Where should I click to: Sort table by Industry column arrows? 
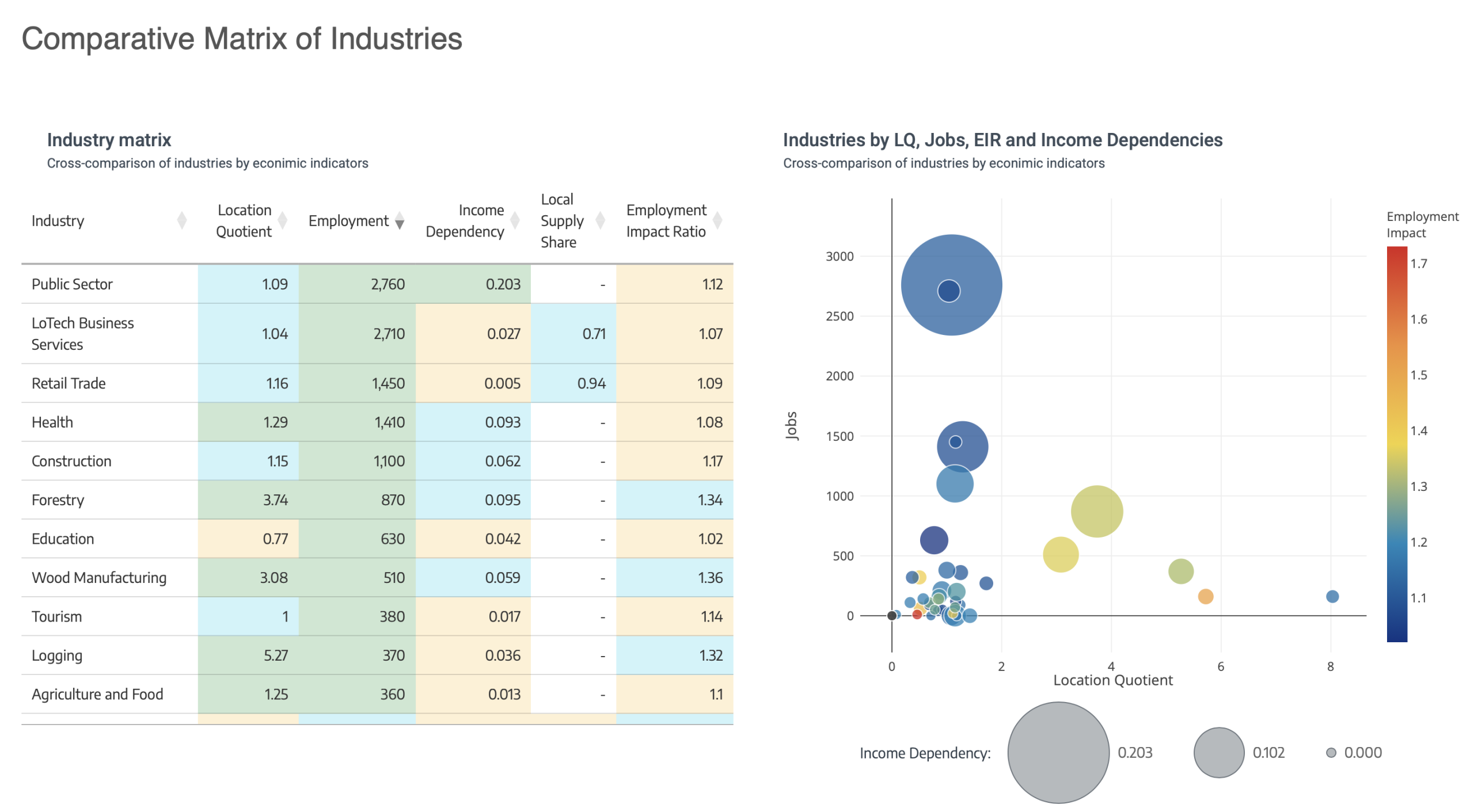(181, 220)
